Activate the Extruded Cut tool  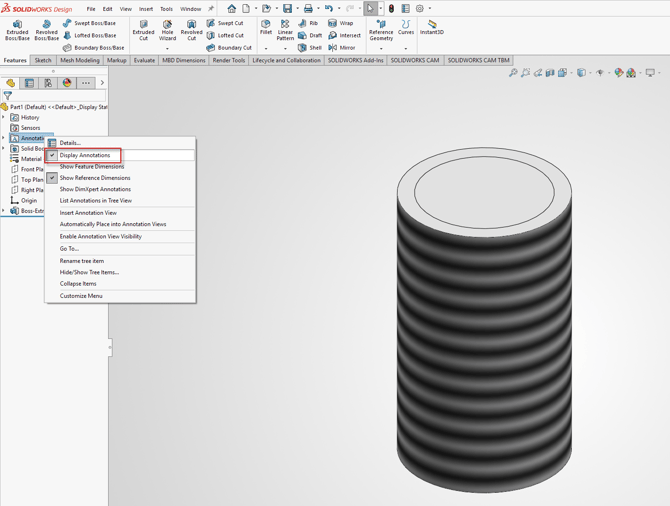pos(144,30)
